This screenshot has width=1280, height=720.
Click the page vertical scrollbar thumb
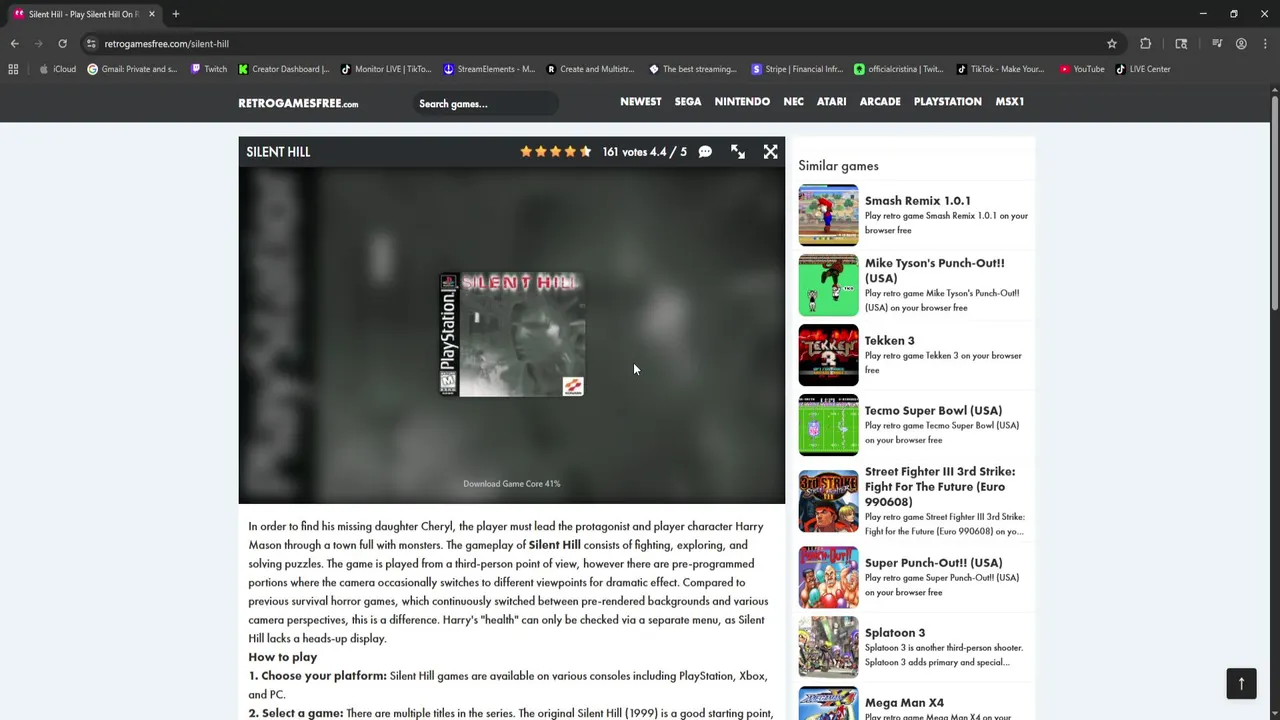point(1275,203)
